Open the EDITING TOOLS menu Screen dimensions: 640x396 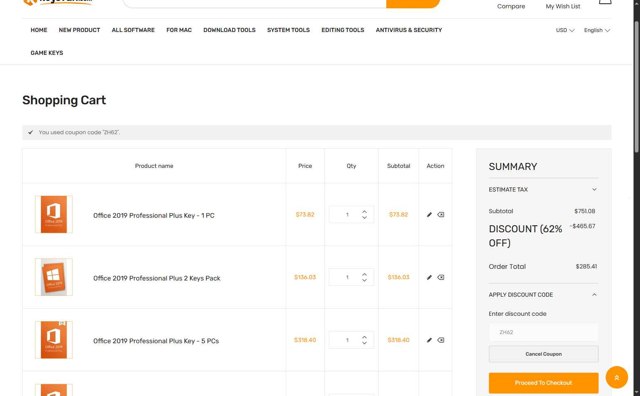pos(343,30)
